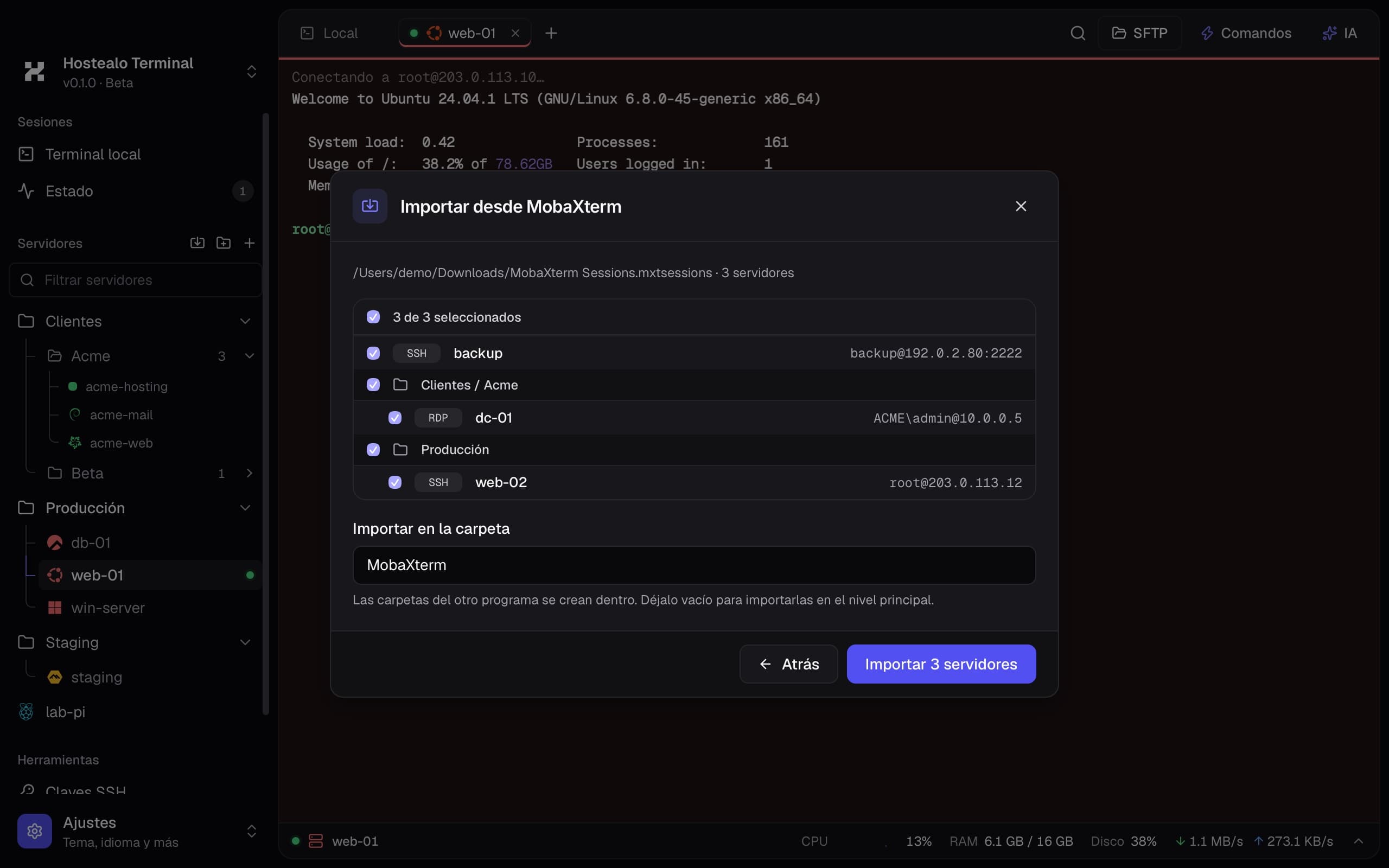Close the Importar desde MobaXterm dialog
This screenshot has width=1389, height=868.
pos(1021,206)
